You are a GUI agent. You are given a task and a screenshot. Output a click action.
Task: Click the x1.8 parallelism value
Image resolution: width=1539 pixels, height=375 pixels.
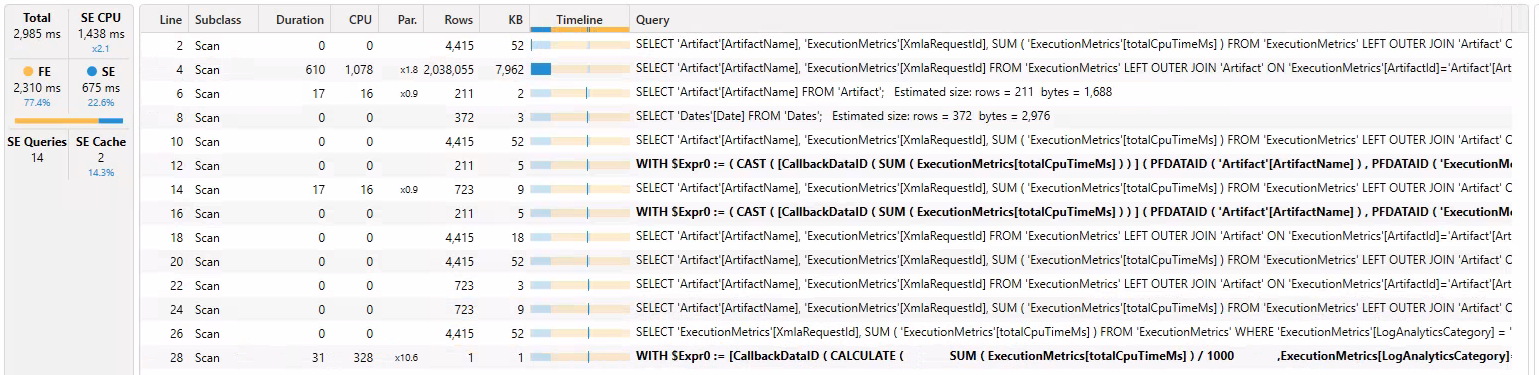pyautogui.click(x=409, y=70)
